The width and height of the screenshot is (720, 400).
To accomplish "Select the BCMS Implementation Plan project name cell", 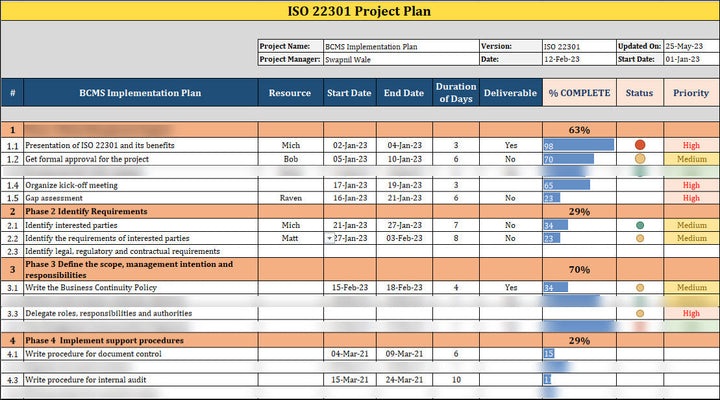I will [400, 46].
